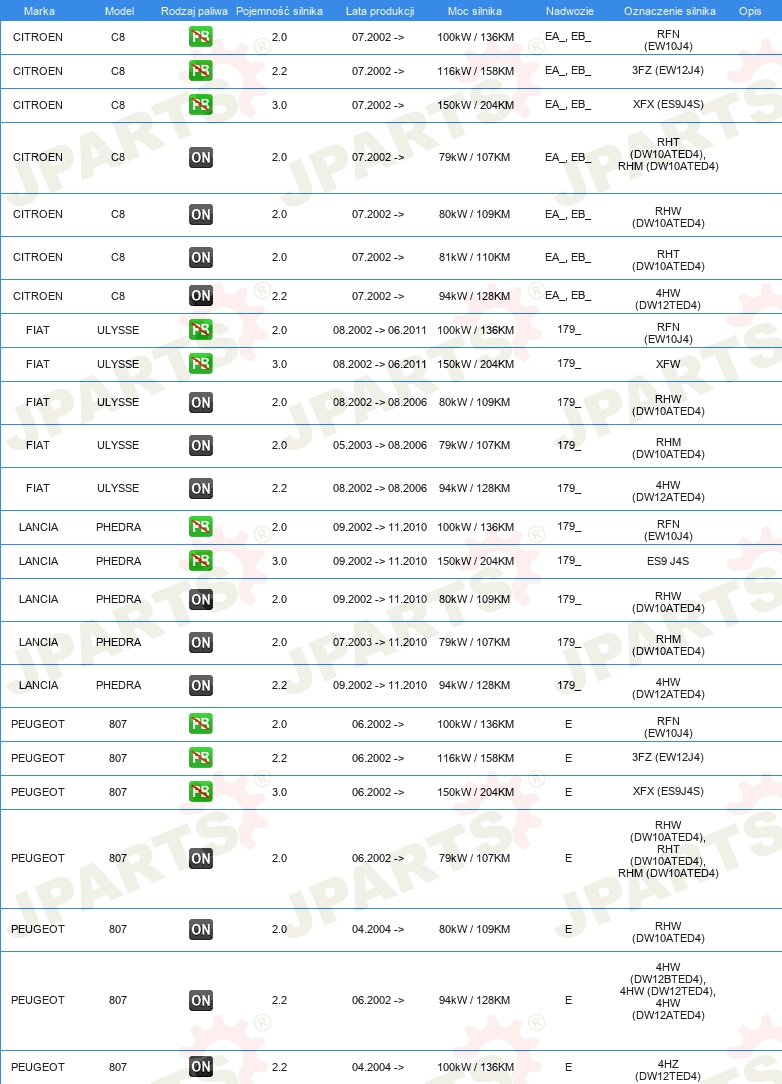The image size is (782, 1084).
Task: Select the XFX (ES9J4S) cell in Peugeot row
Action: click(x=668, y=792)
